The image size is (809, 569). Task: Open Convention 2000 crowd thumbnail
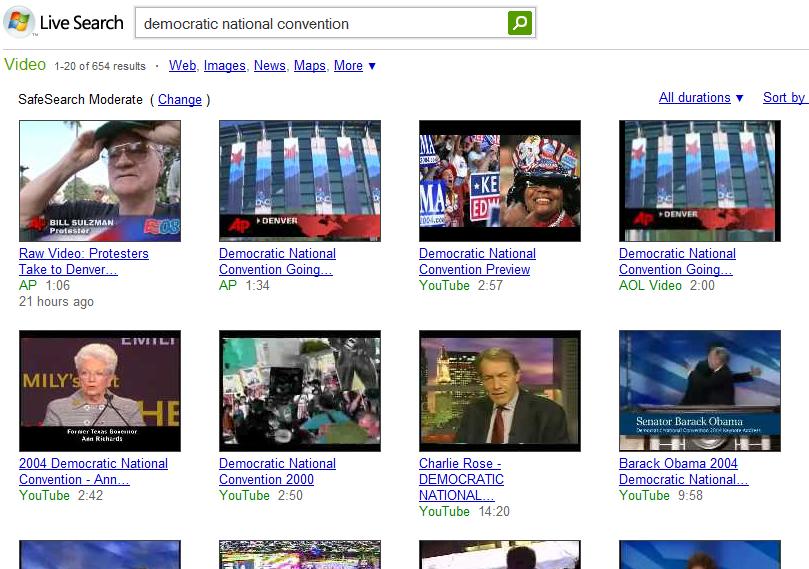[300, 391]
